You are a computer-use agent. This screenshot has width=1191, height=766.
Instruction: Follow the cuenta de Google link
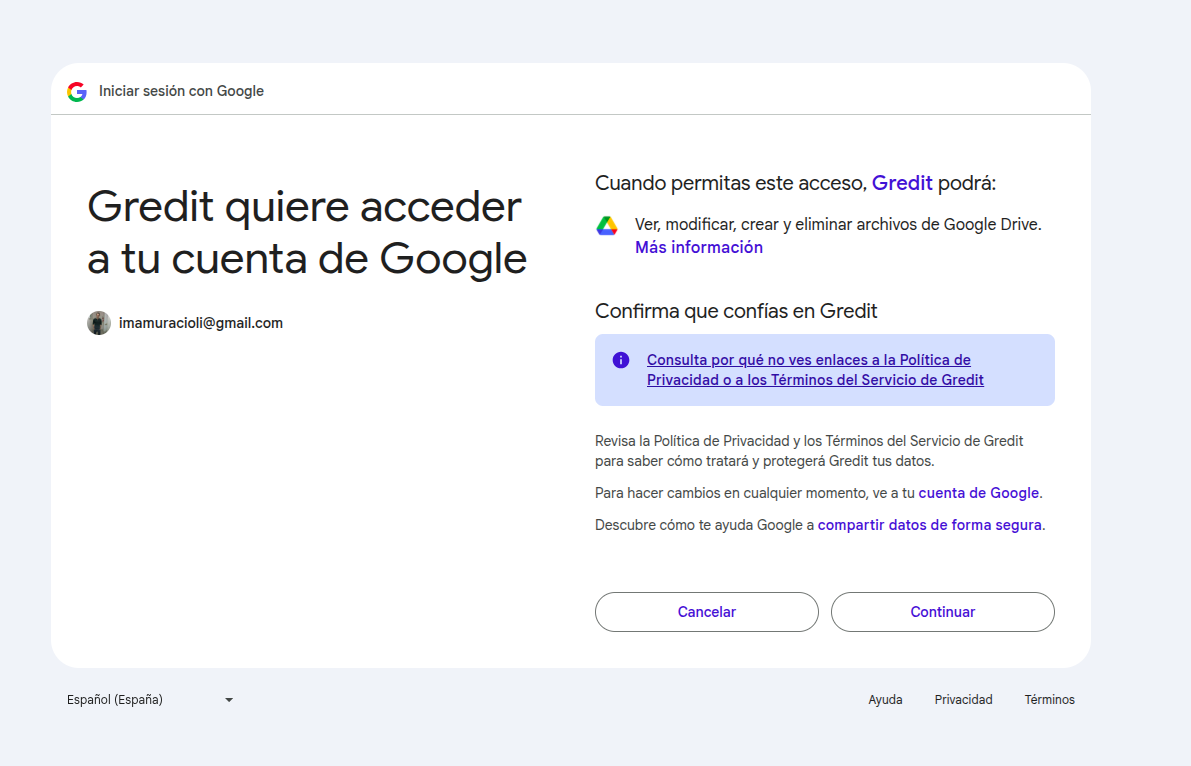point(978,493)
